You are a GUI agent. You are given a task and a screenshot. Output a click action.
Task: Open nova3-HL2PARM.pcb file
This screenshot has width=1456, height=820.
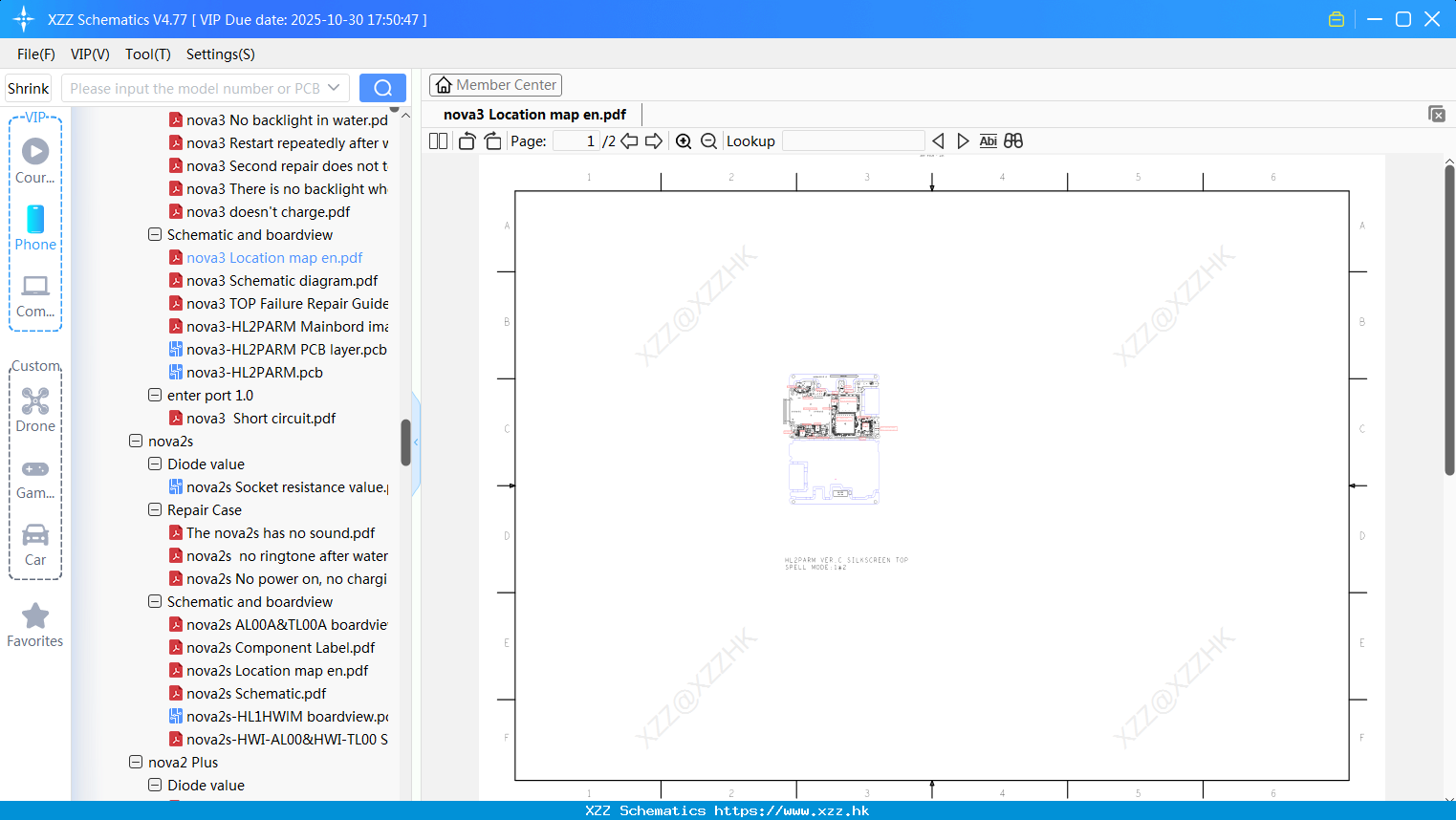click(254, 372)
